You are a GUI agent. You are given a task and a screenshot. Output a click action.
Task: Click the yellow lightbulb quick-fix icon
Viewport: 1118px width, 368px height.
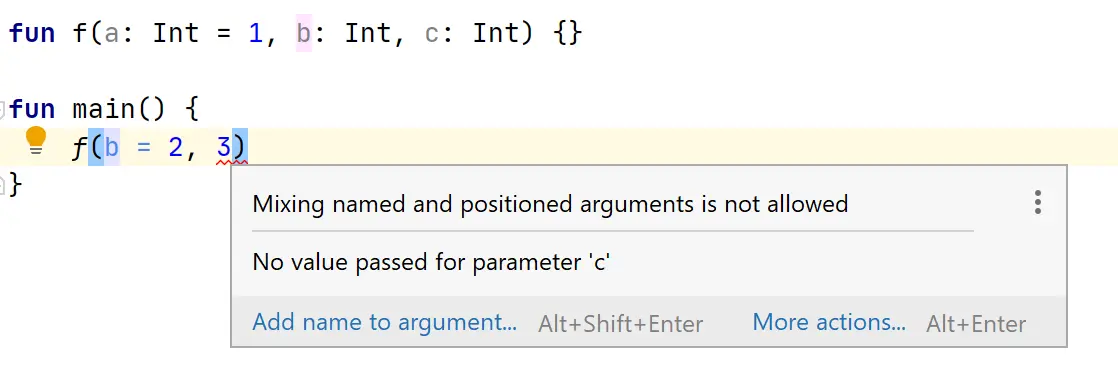pyautogui.click(x=36, y=141)
